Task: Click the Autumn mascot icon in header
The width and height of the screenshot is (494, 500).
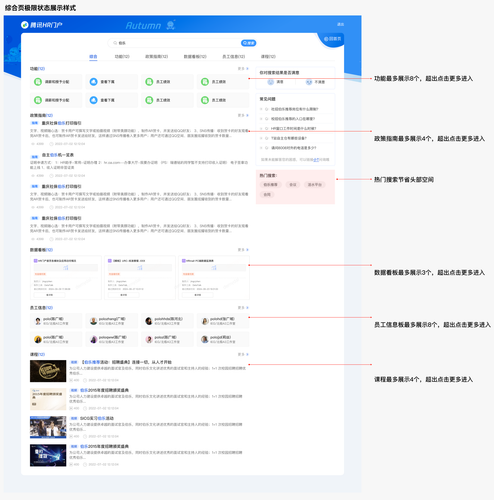Action: tap(170, 25)
